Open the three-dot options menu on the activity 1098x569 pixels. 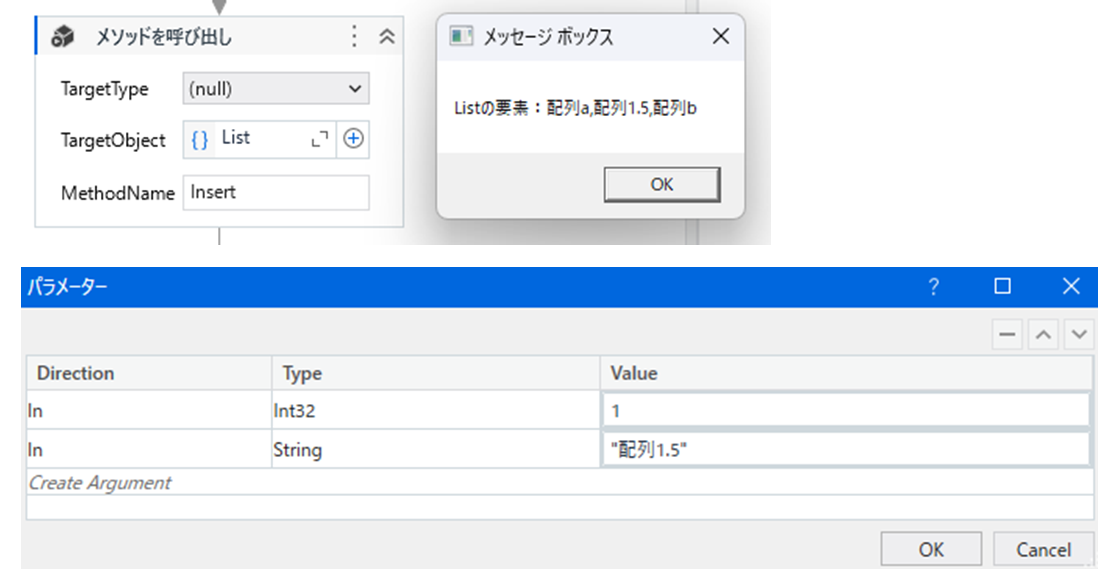(353, 37)
